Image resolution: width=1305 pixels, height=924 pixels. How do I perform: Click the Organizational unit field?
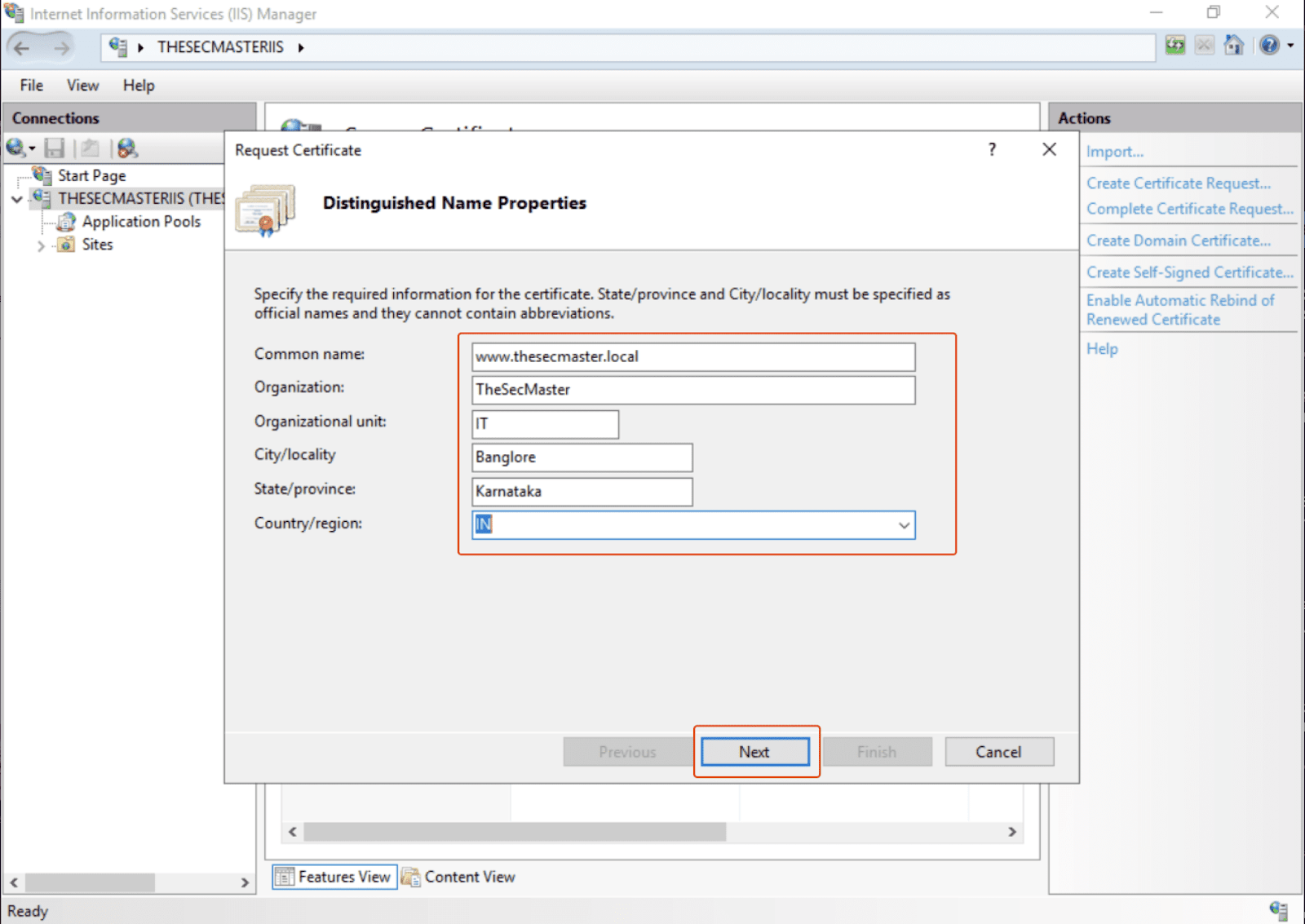click(546, 424)
